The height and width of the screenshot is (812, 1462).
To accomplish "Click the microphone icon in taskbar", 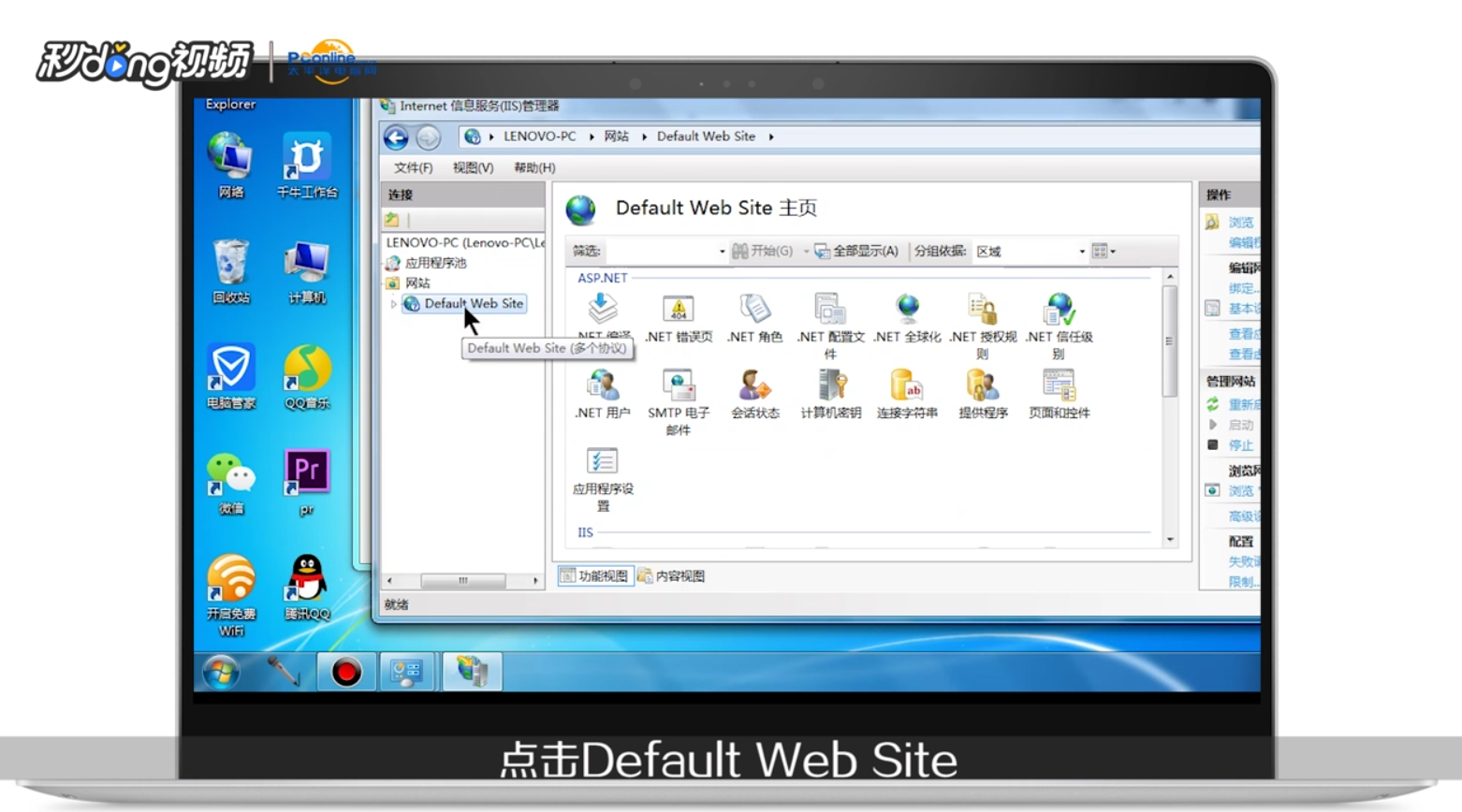I will click(284, 672).
